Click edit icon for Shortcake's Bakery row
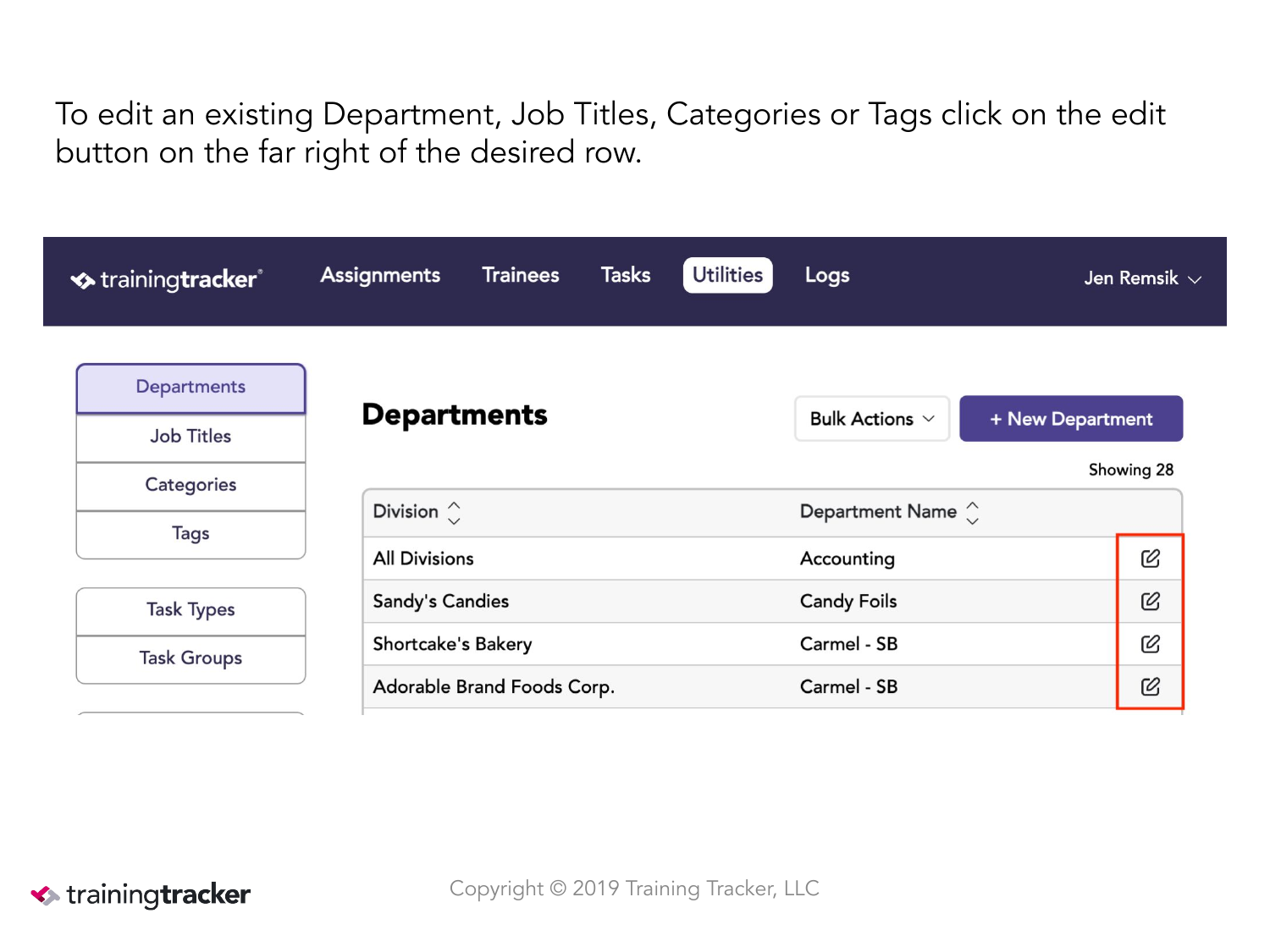The height and width of the screenshot is (952, 1270). [x=1150, y=644]
